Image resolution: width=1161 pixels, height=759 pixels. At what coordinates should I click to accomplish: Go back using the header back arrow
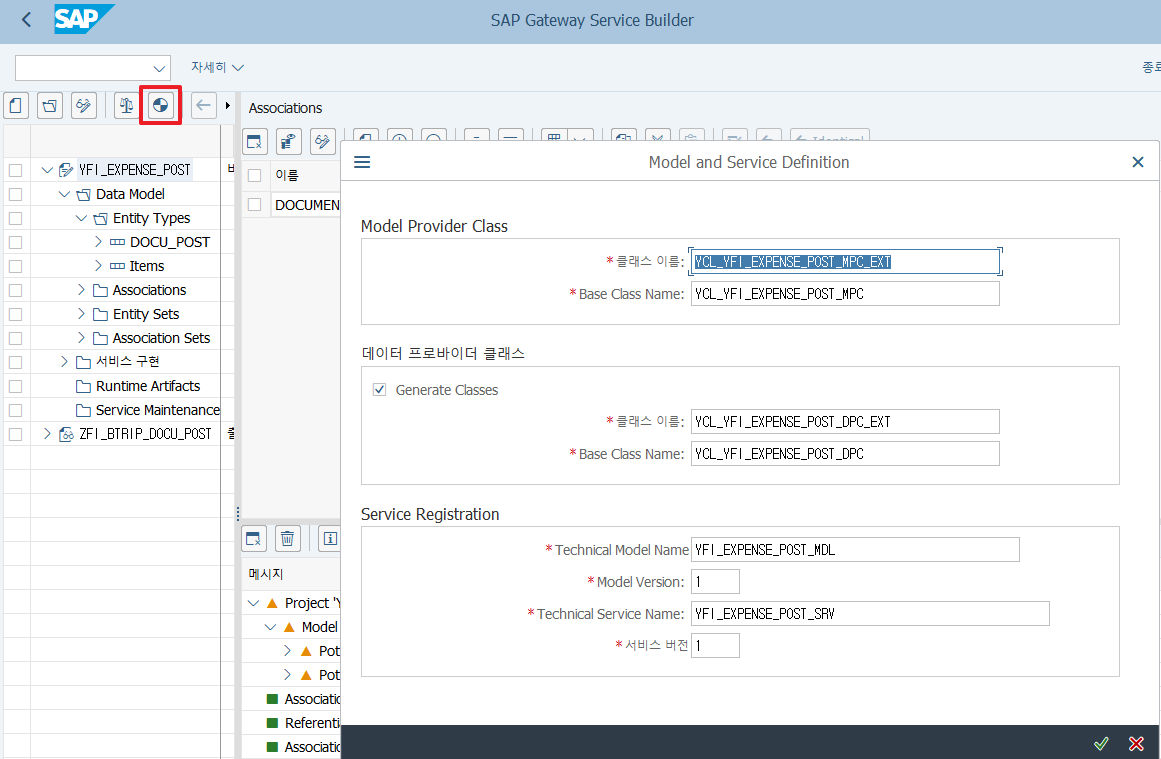point(27,20)
